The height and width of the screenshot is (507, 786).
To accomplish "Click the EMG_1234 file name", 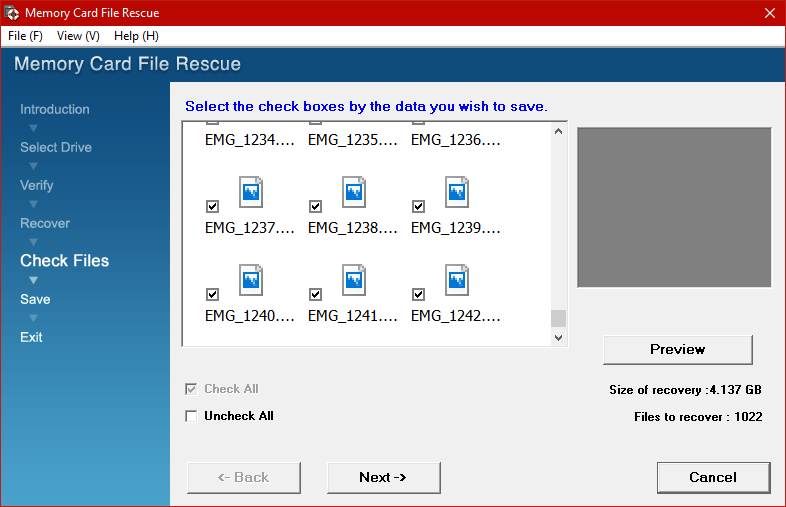I will coord(250,140).
